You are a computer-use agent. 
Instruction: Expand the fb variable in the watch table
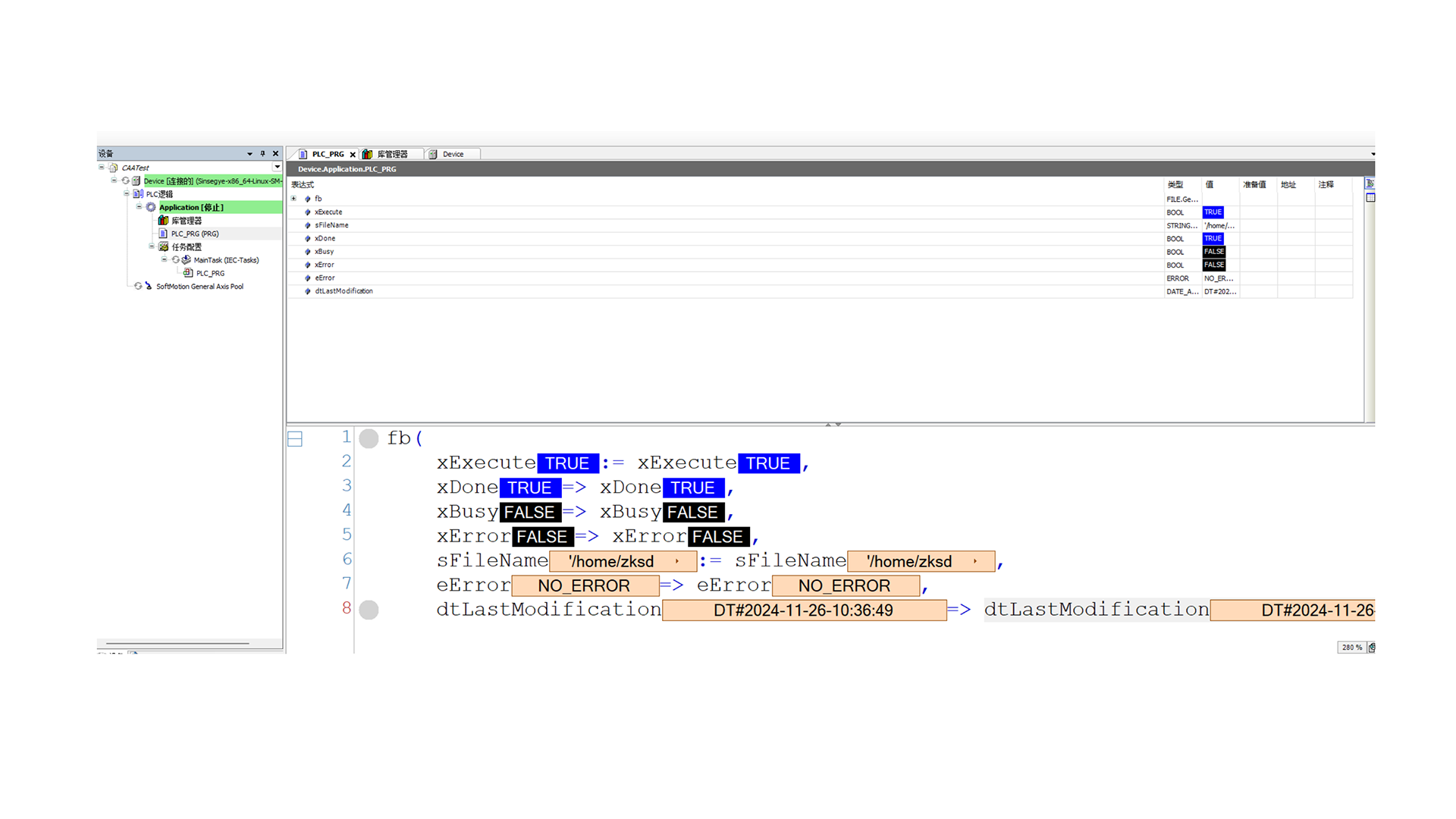tap(294, 199)
